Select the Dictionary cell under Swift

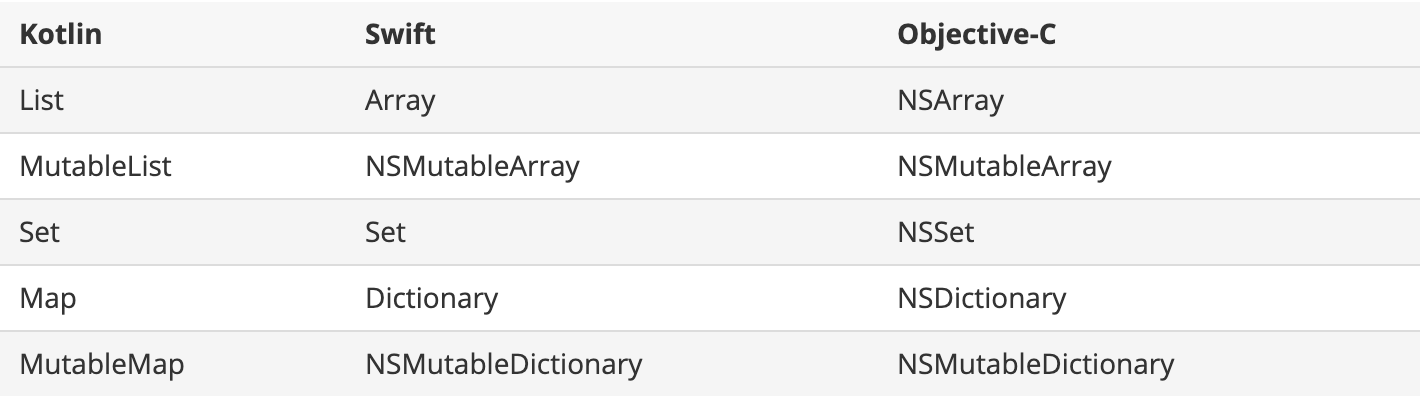pyautogui.click(x=431, y=299)
